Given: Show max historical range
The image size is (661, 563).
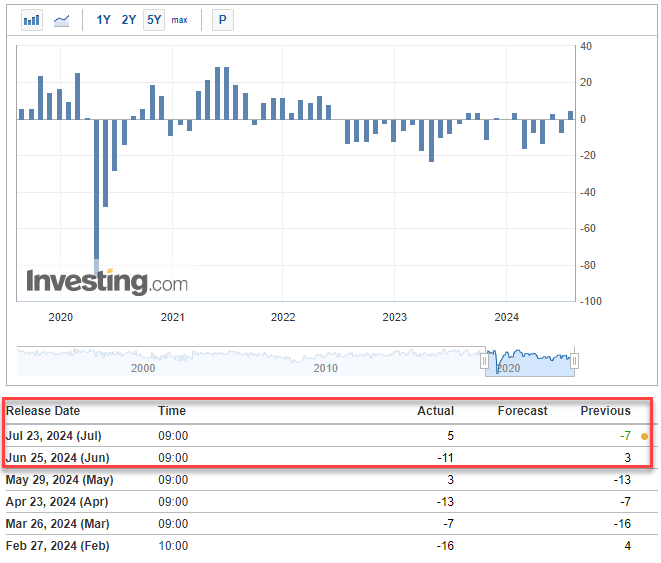Looking at the screenshot, I should [x=179, y=20].
